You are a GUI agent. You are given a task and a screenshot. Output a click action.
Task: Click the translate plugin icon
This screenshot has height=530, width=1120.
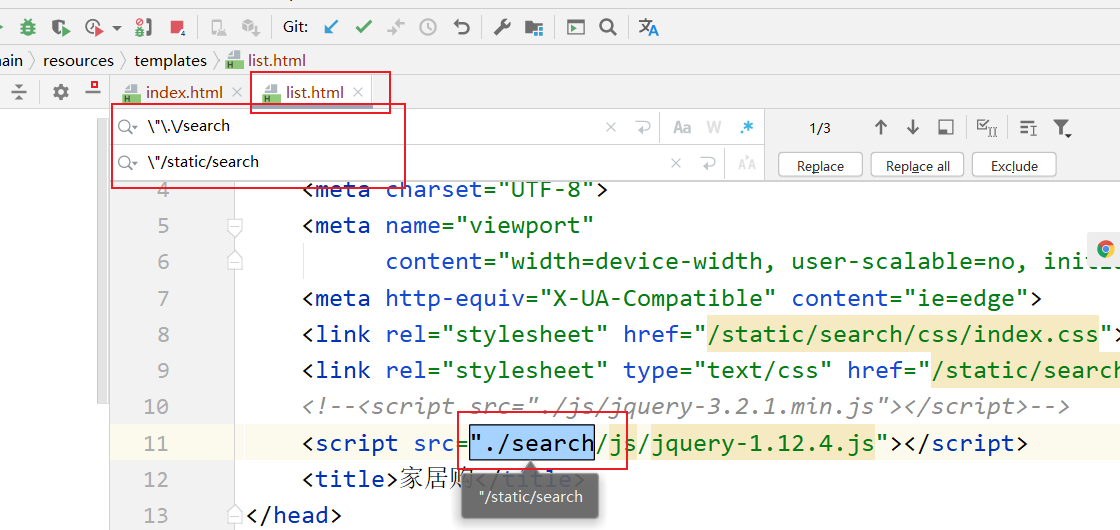click(x=648, y=27)
